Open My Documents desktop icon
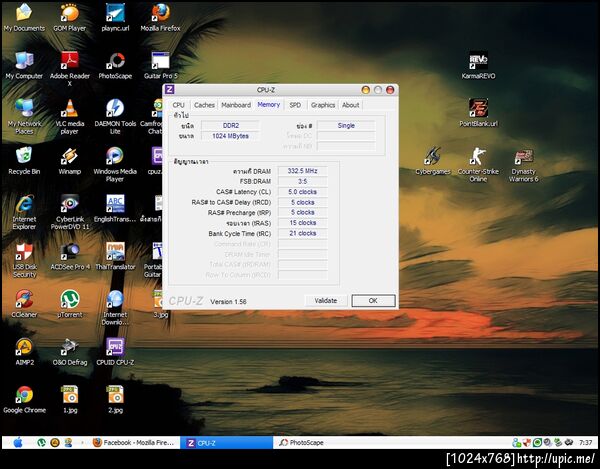The image size is (600, 469). pyautogui.click(x=24, y=17)
